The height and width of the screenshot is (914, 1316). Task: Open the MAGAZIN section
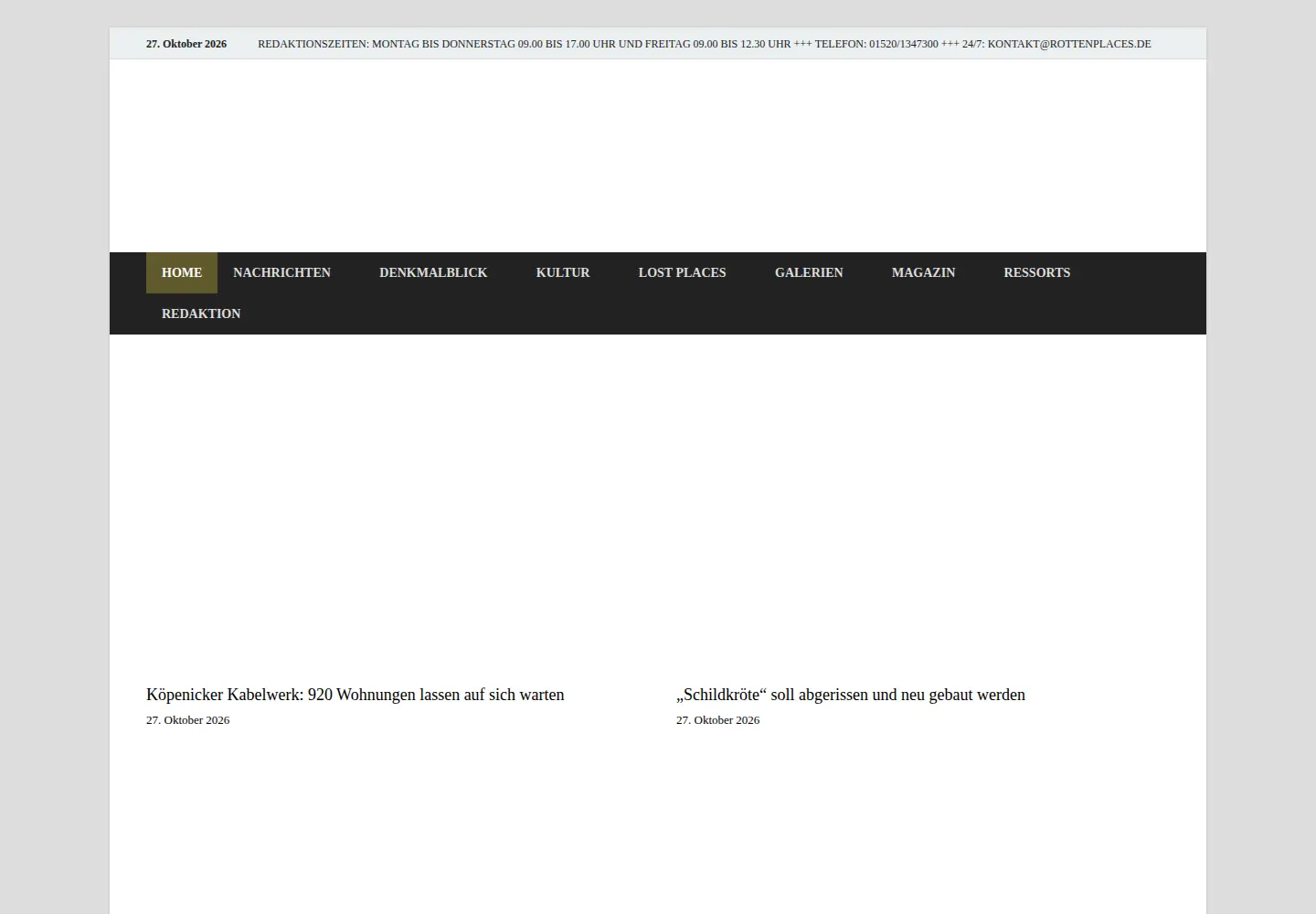point(923,272)
